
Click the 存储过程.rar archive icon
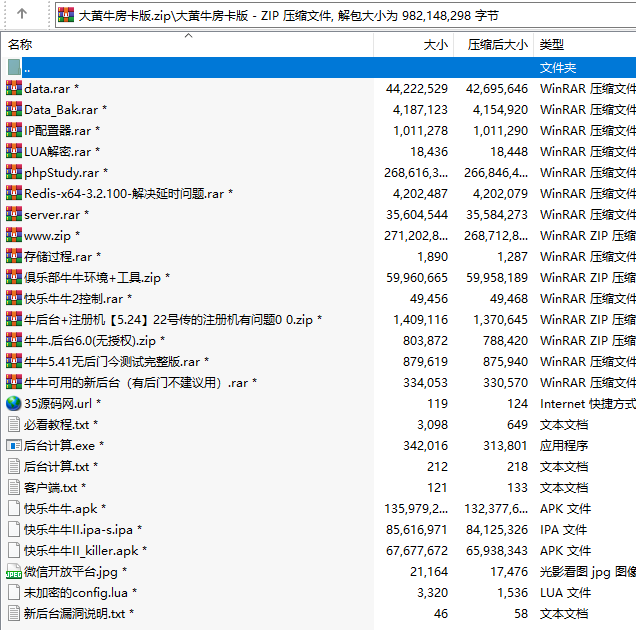tap(14, 256)
